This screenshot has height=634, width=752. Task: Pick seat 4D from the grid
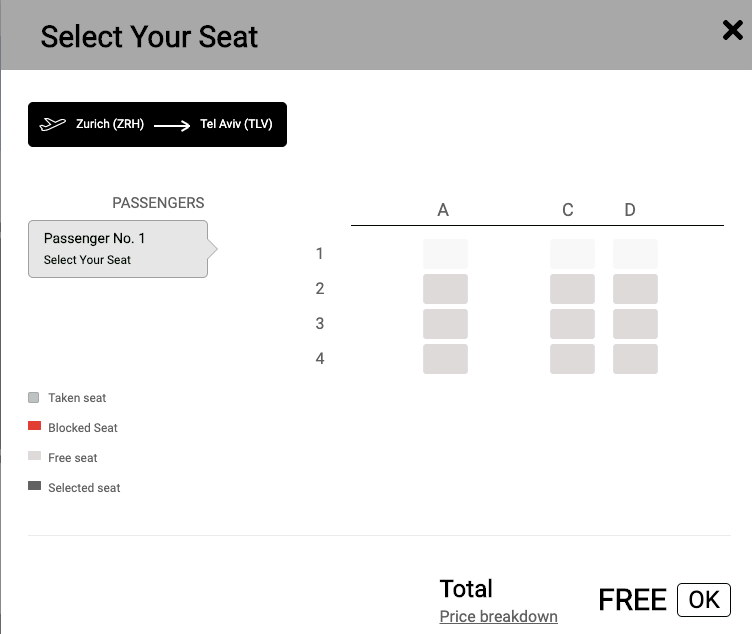tap(635, 359)
